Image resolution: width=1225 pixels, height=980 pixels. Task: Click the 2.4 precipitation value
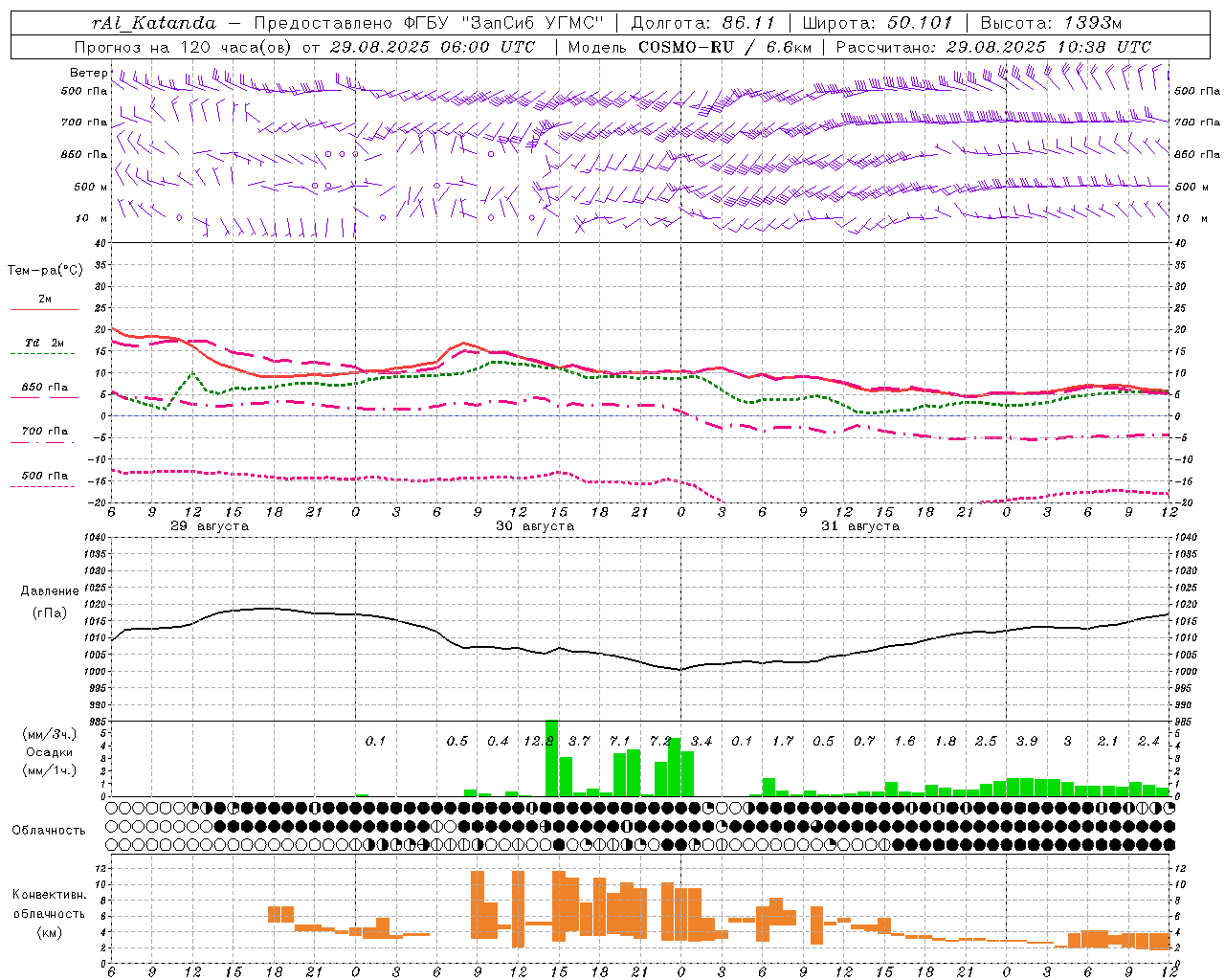(1148, 742)
